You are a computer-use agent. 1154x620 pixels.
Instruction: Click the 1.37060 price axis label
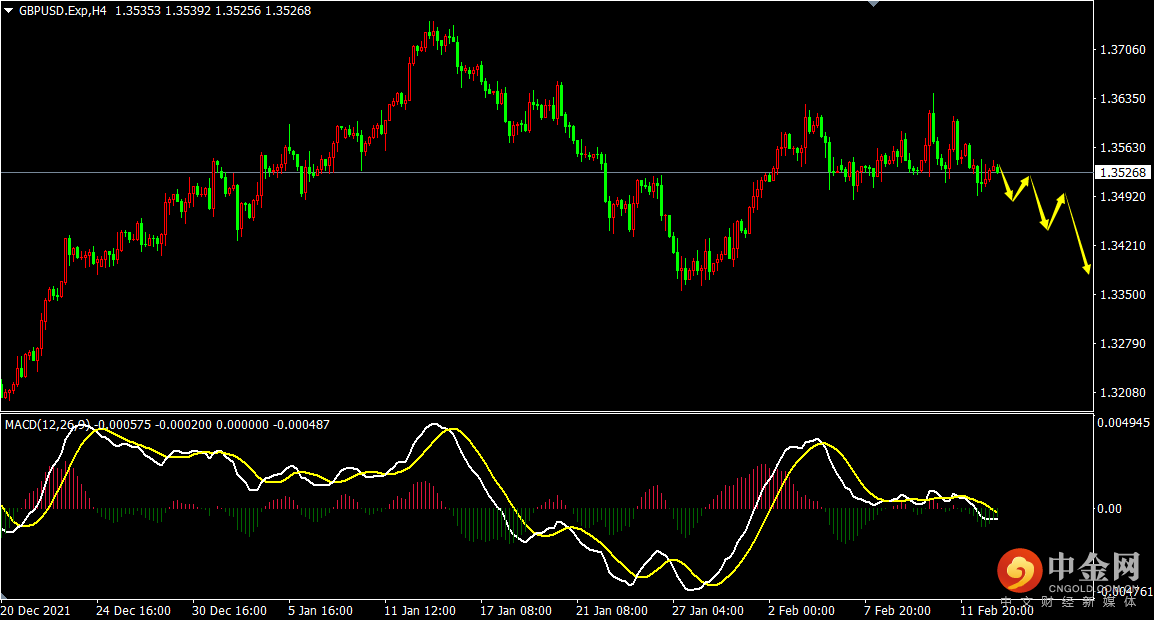click(x=1121, y=50)
